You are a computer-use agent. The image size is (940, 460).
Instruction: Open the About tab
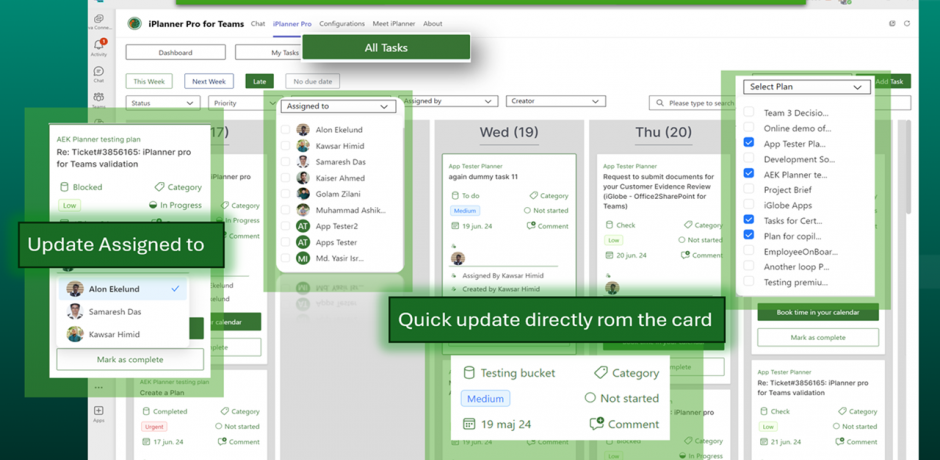click(432, 24)
